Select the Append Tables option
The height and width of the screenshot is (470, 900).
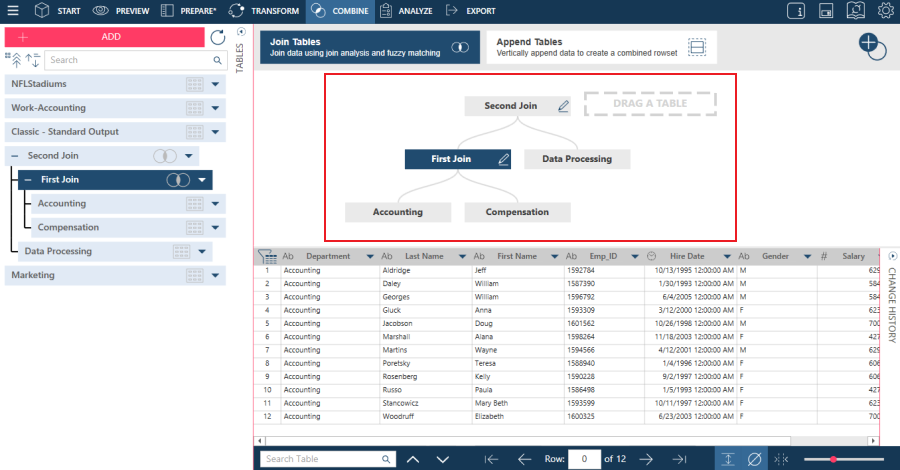pos(601,47)
